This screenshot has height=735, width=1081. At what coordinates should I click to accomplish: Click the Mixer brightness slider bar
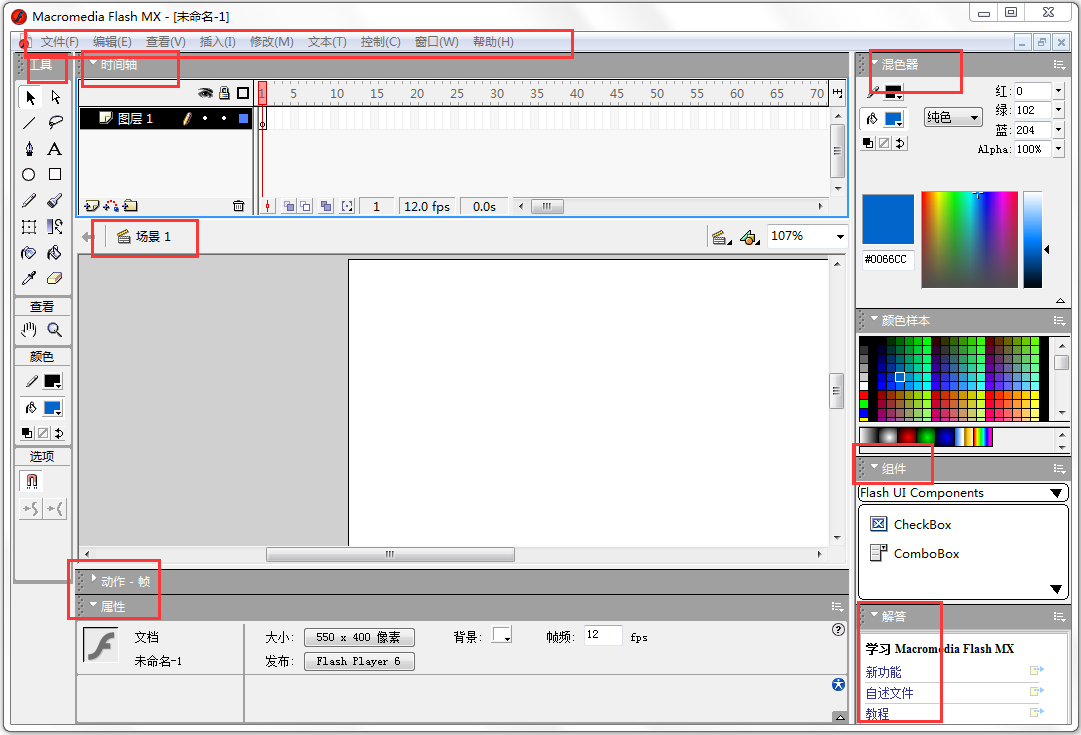pos(1032,239)
